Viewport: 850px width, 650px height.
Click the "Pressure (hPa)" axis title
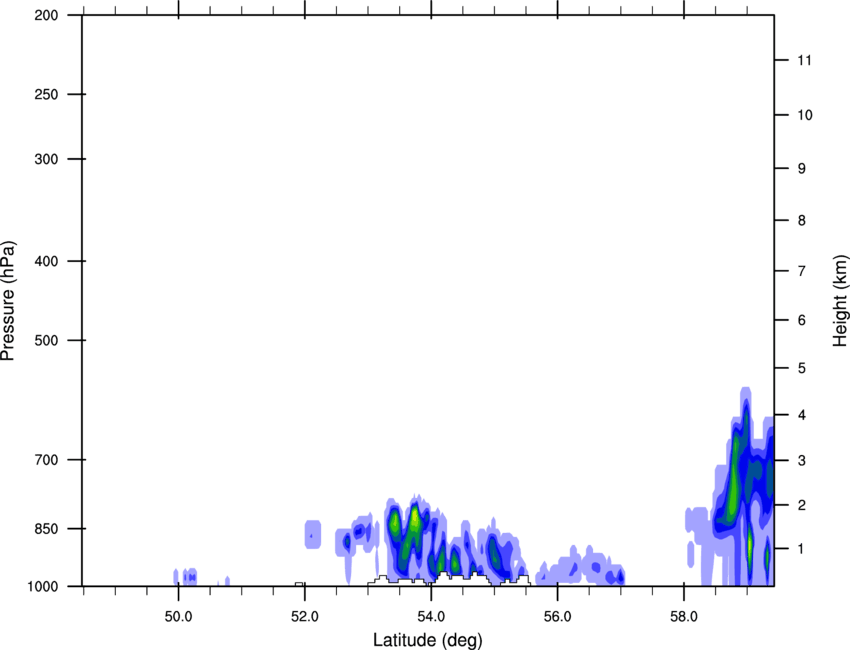[8, 300]
